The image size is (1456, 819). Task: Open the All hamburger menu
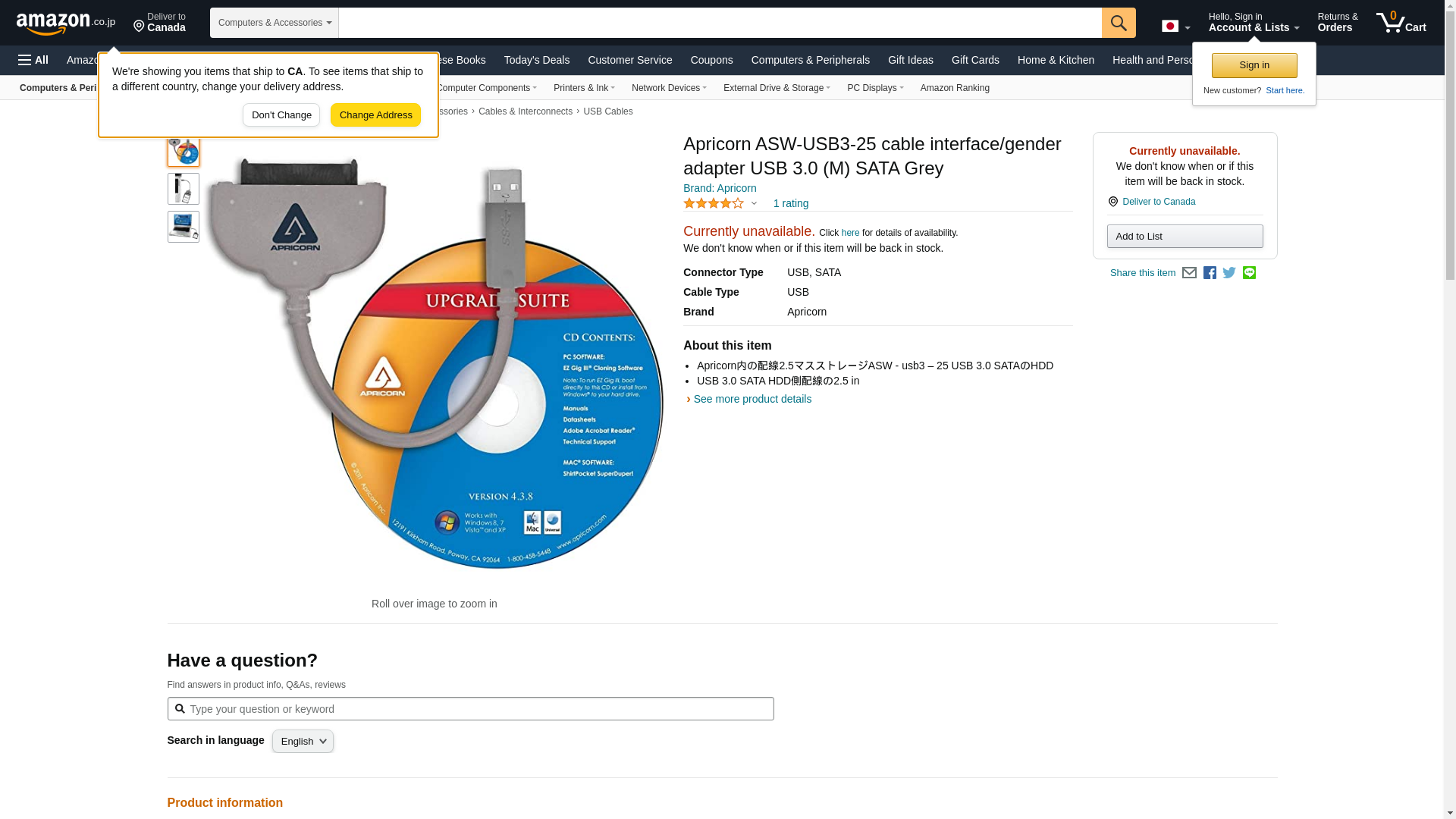coord(33,60)
